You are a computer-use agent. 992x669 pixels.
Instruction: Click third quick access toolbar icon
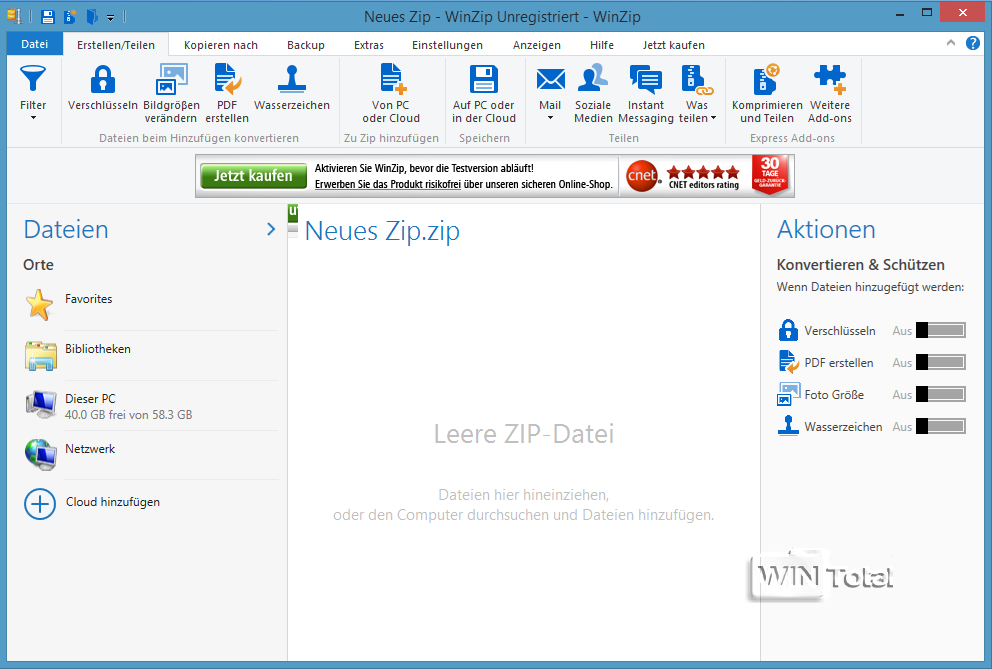(92, 16)
